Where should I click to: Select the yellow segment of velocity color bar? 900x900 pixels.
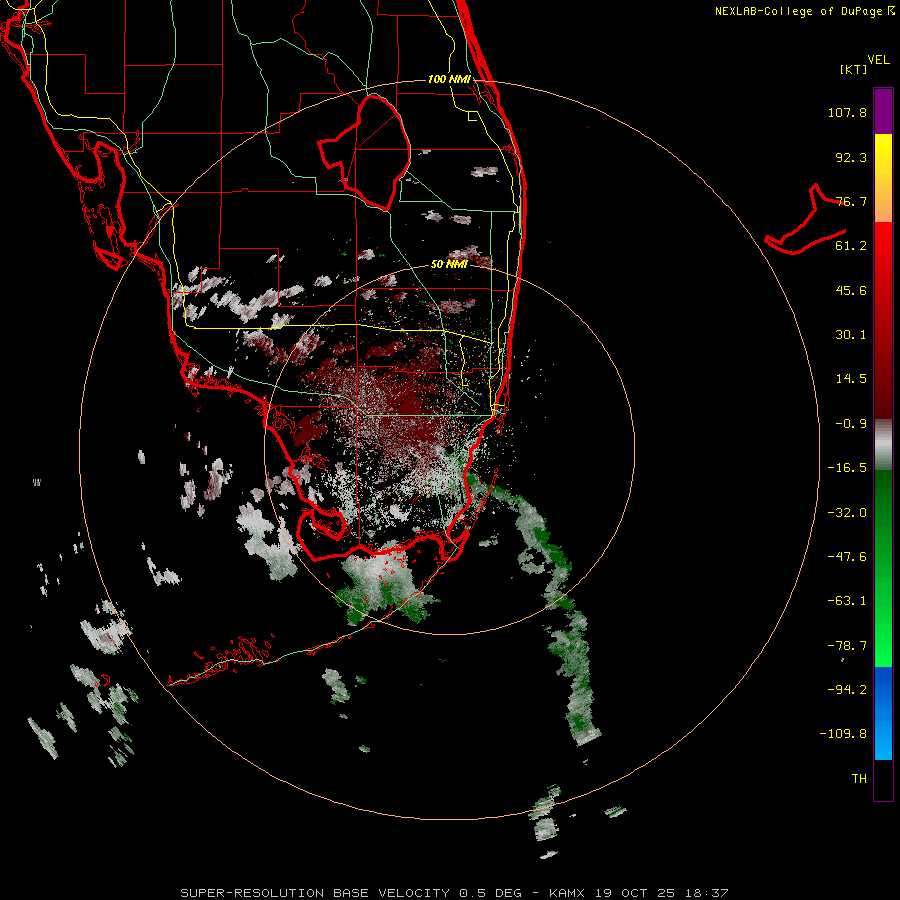pos(883,178)
